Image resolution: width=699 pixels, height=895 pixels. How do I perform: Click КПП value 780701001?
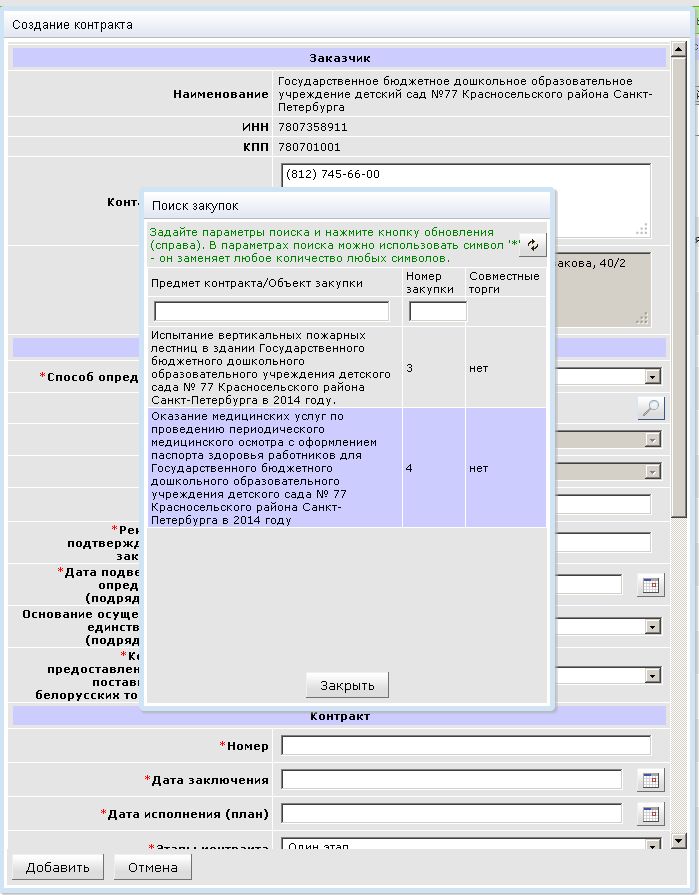coord(309,147)
